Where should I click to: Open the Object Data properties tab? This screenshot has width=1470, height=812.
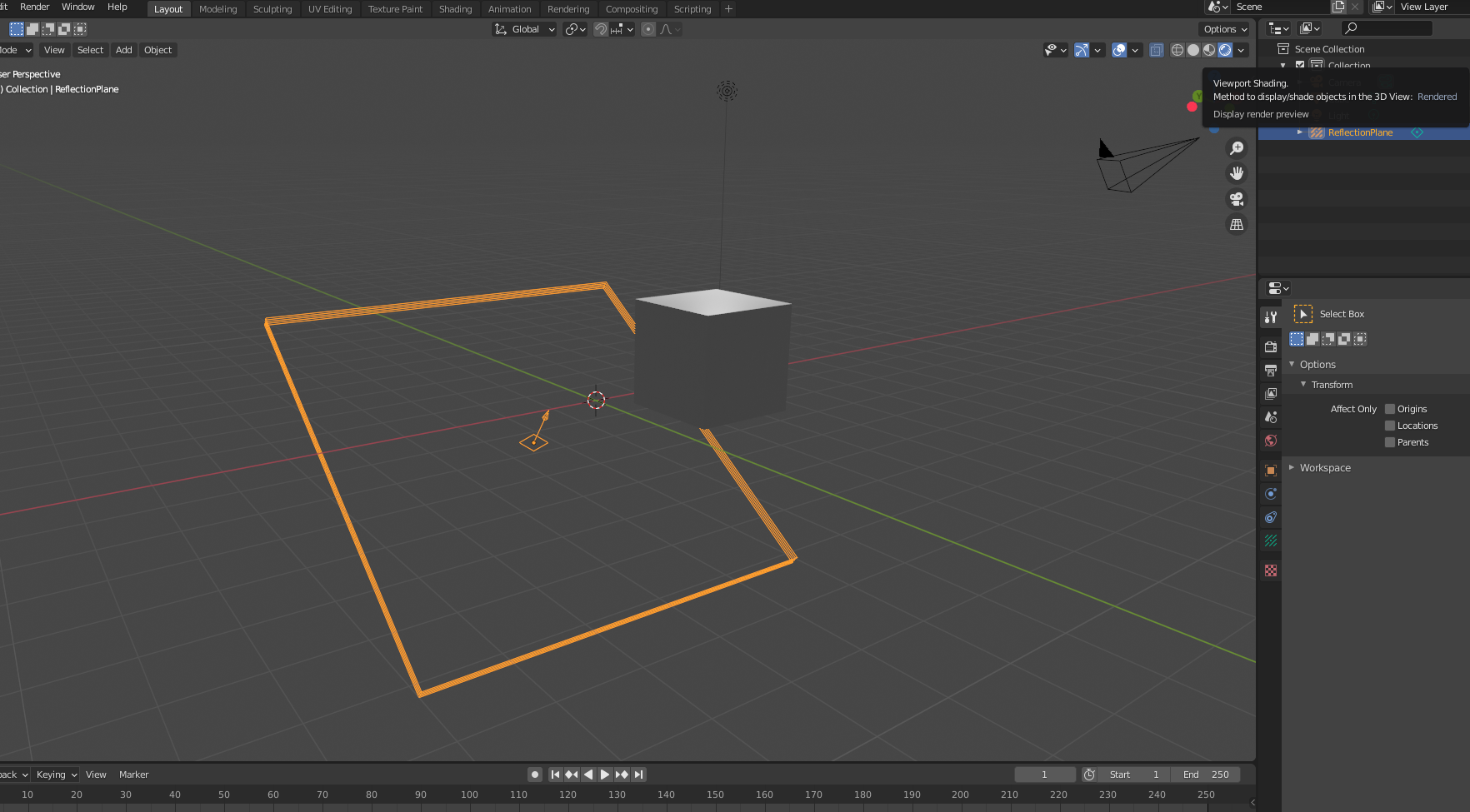tap(1271, 540)
